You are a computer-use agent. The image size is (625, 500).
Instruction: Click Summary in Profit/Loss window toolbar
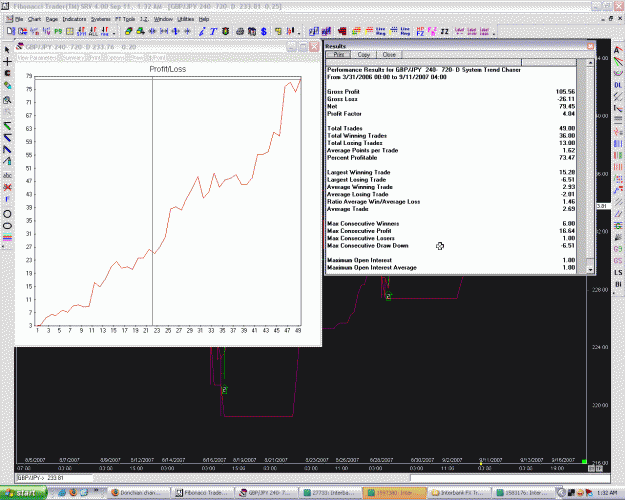[73, 58]
